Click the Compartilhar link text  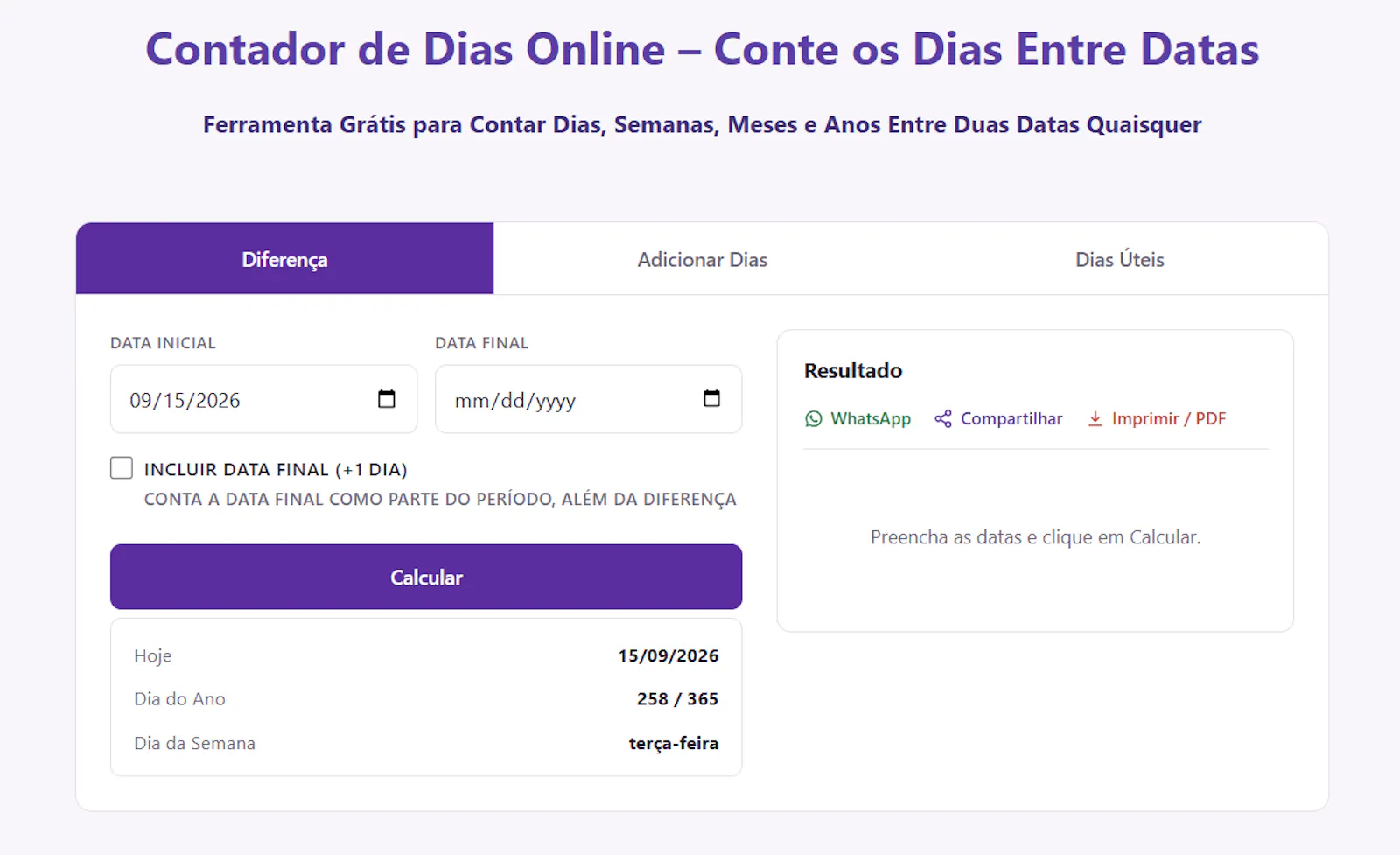pos(1011,419)
